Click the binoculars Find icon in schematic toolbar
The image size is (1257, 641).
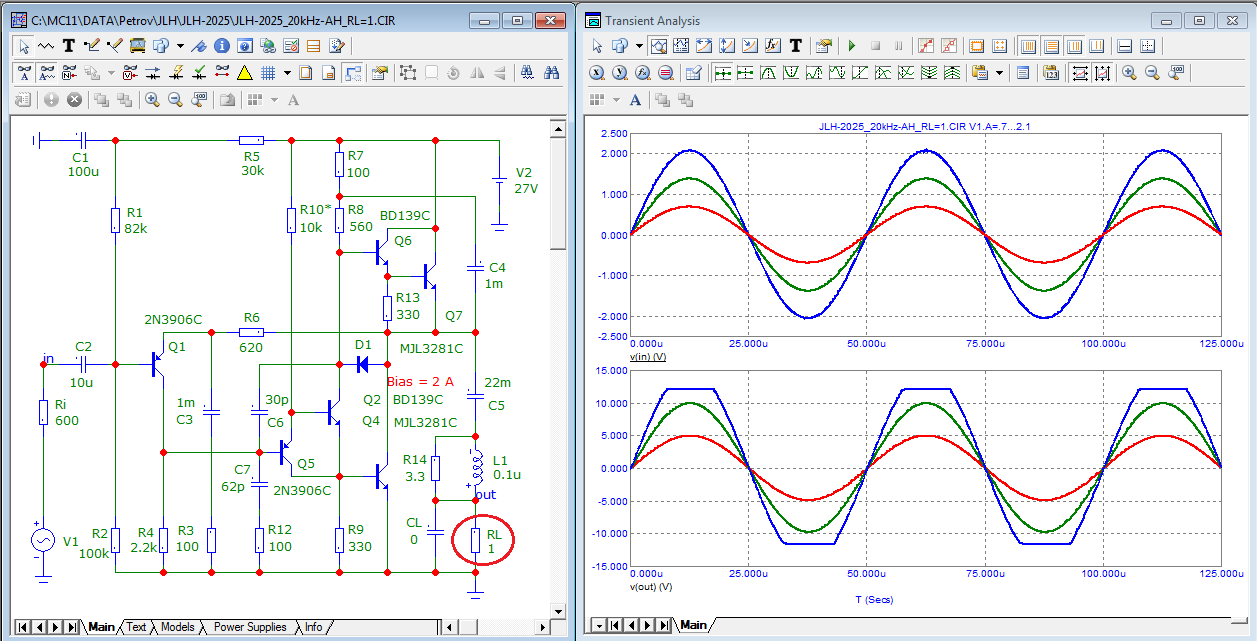(550, 72)
